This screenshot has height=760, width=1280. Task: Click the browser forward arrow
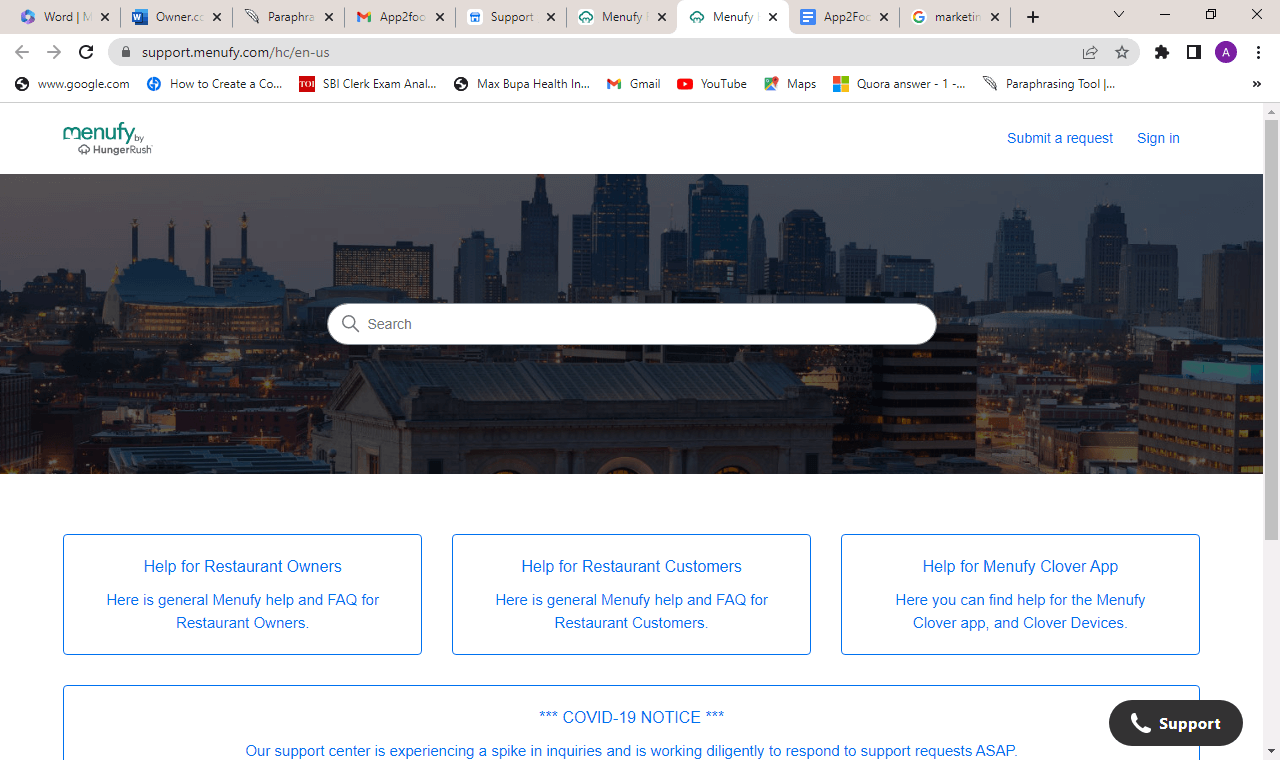(54, 52)
